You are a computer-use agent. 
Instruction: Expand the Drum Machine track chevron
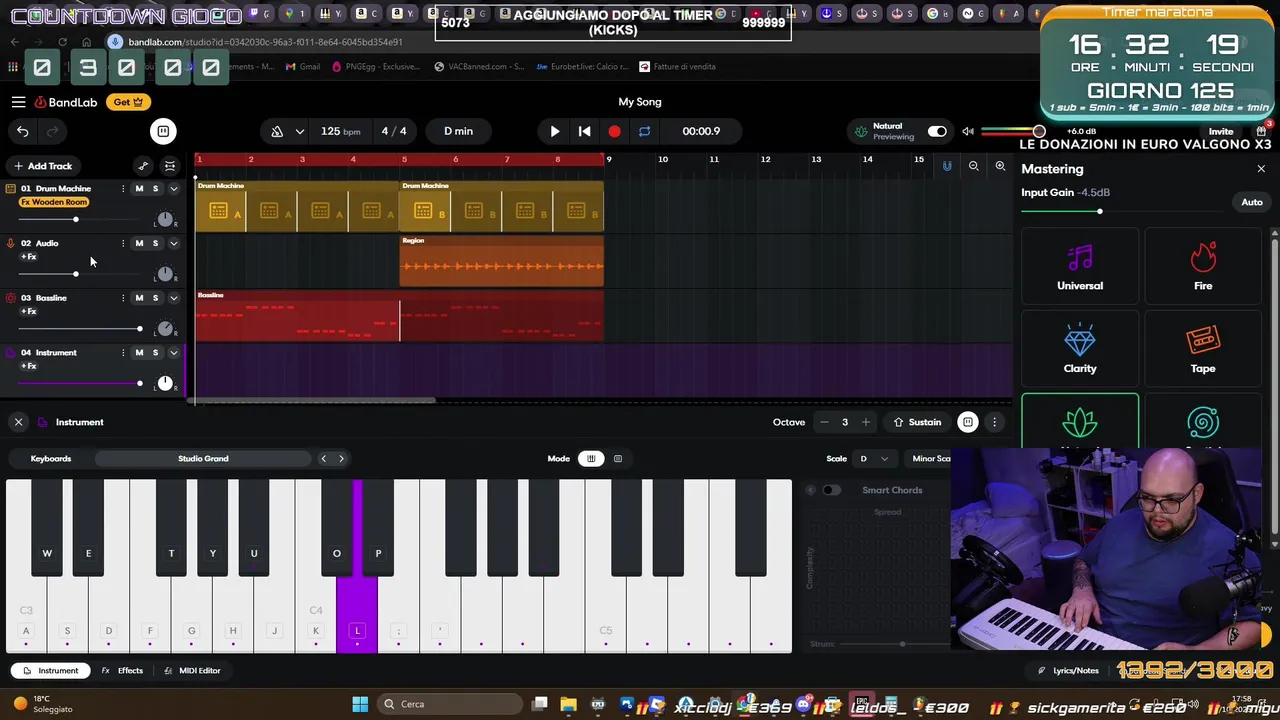(173, 189)
